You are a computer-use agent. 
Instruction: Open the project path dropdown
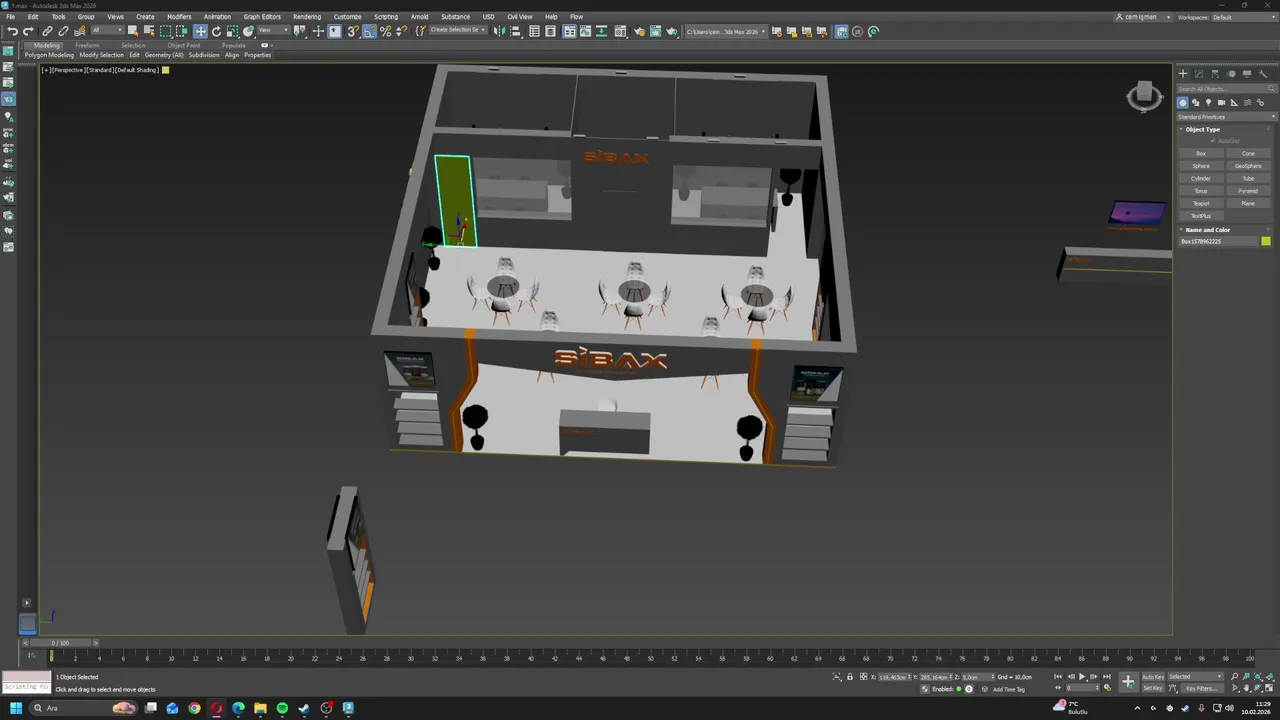(726, 31)
